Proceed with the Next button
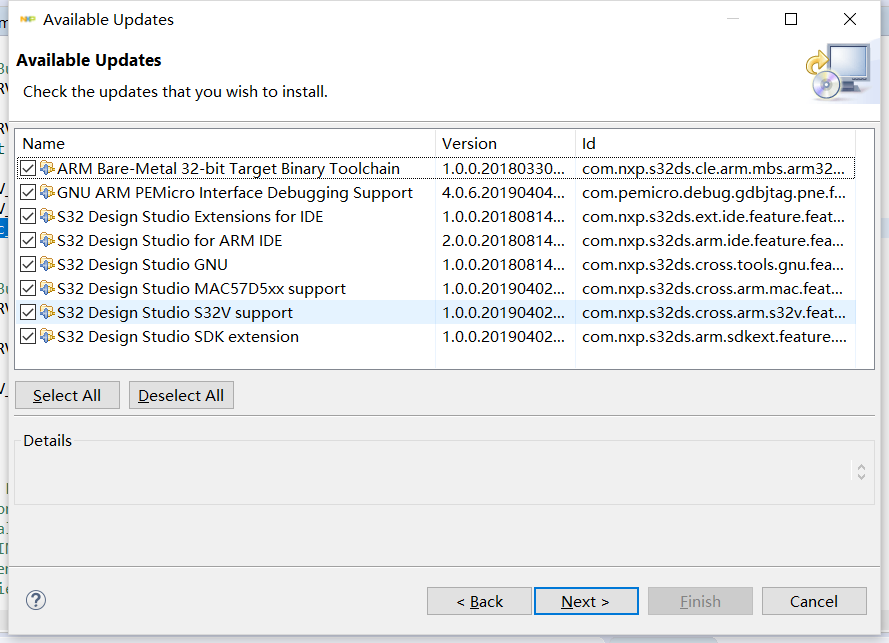This screenshot has width=889, height=643. (585, 601)
